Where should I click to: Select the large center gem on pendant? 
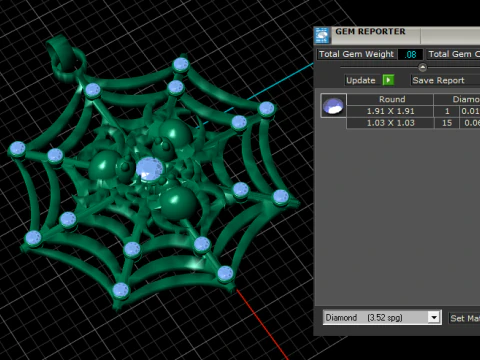point(149,169)
